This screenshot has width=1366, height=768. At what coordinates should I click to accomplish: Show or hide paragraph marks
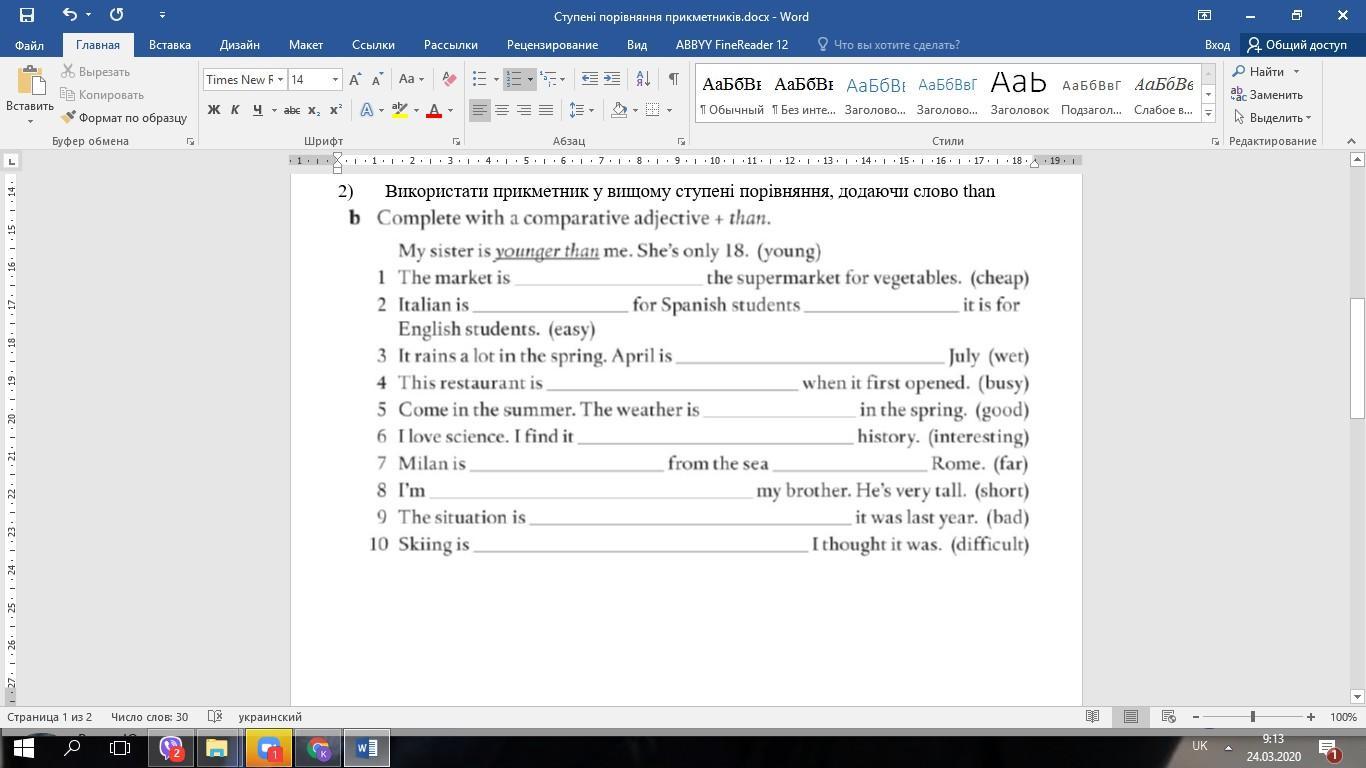coord(674,80)
